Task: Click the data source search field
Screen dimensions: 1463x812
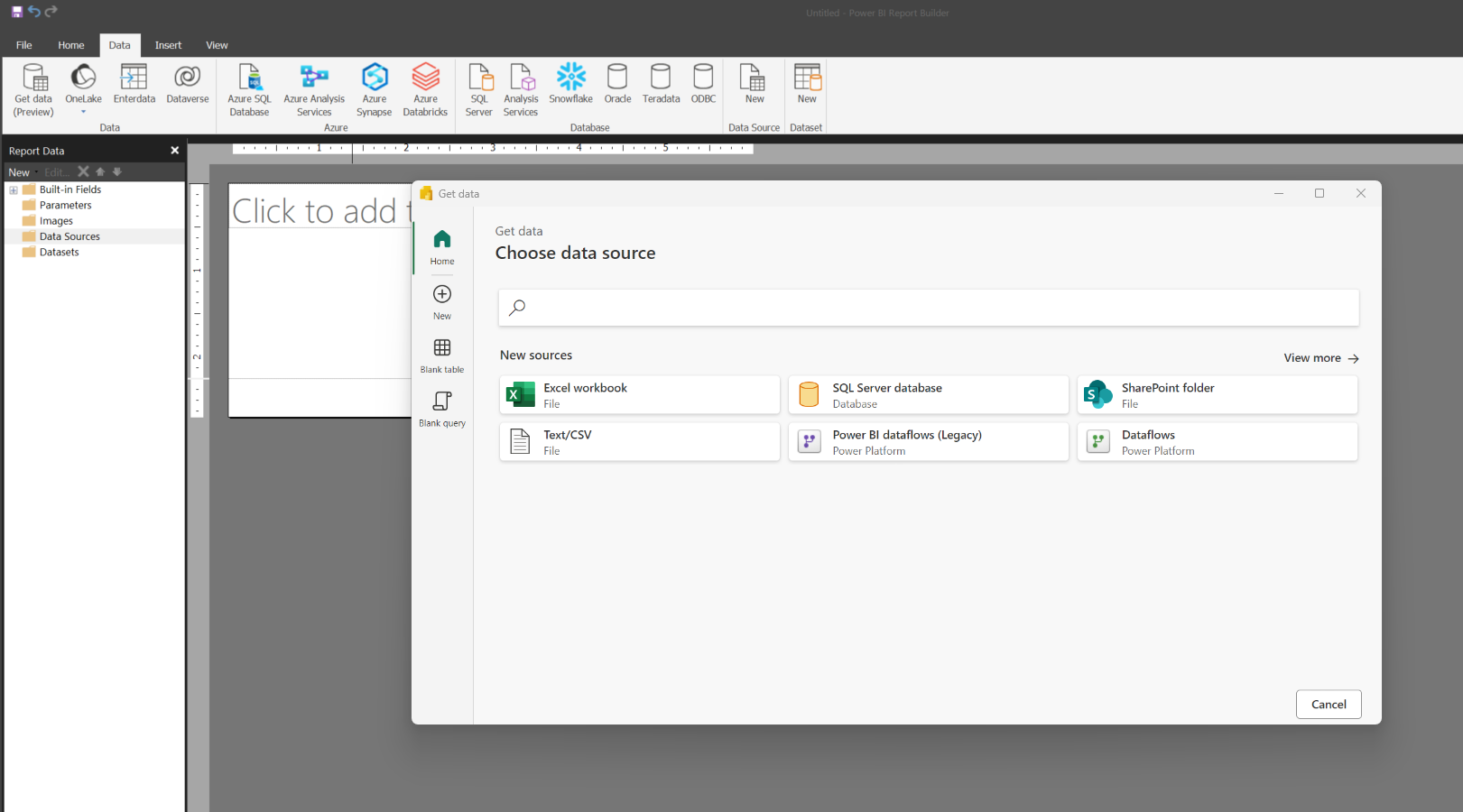Action: point(928,308)
